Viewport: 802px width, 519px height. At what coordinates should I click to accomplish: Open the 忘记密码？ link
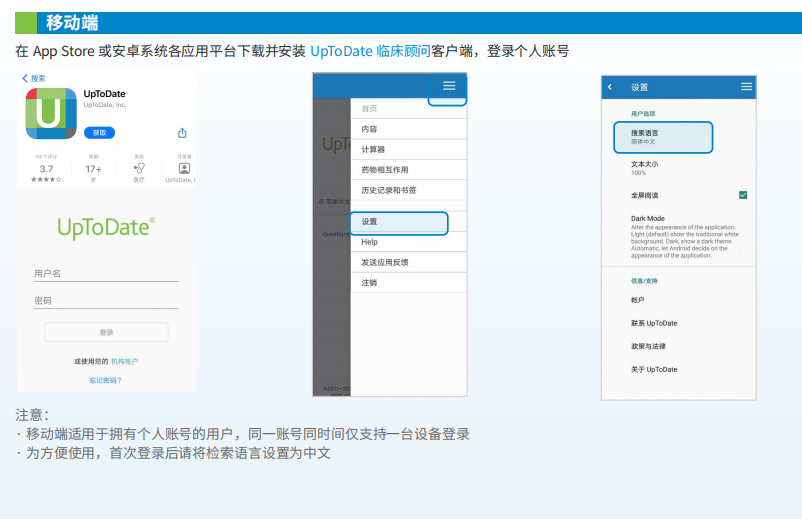(105, 380)
